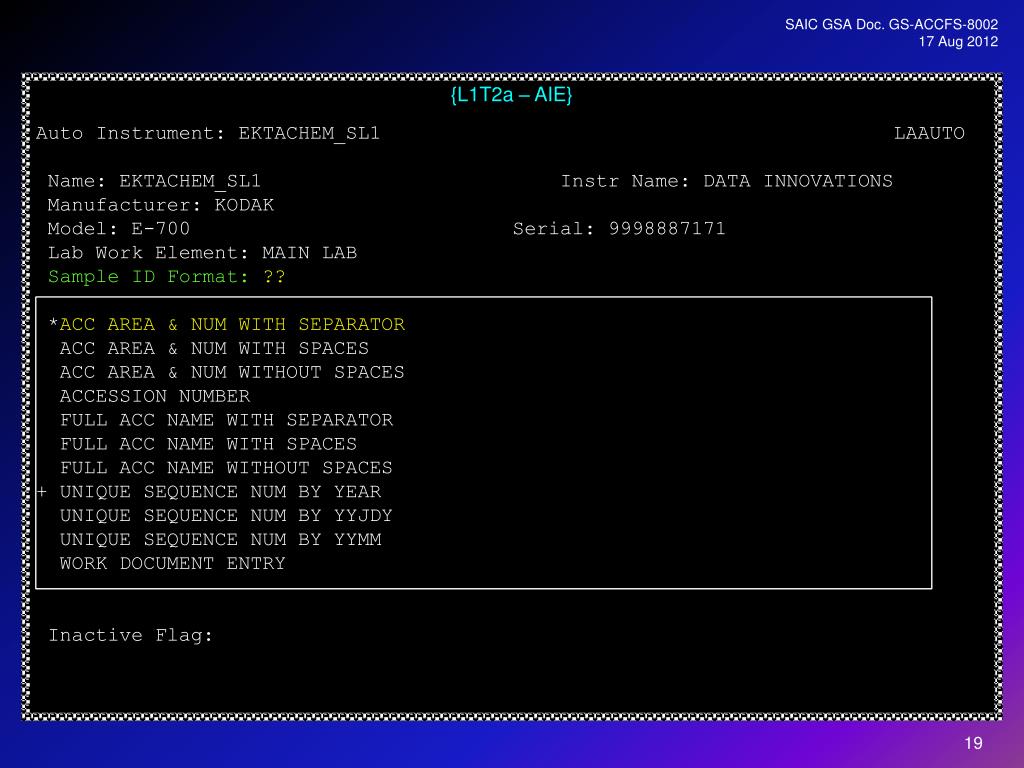Select the Name field value EKTACHEM_SL1

(x=190, y=181)
